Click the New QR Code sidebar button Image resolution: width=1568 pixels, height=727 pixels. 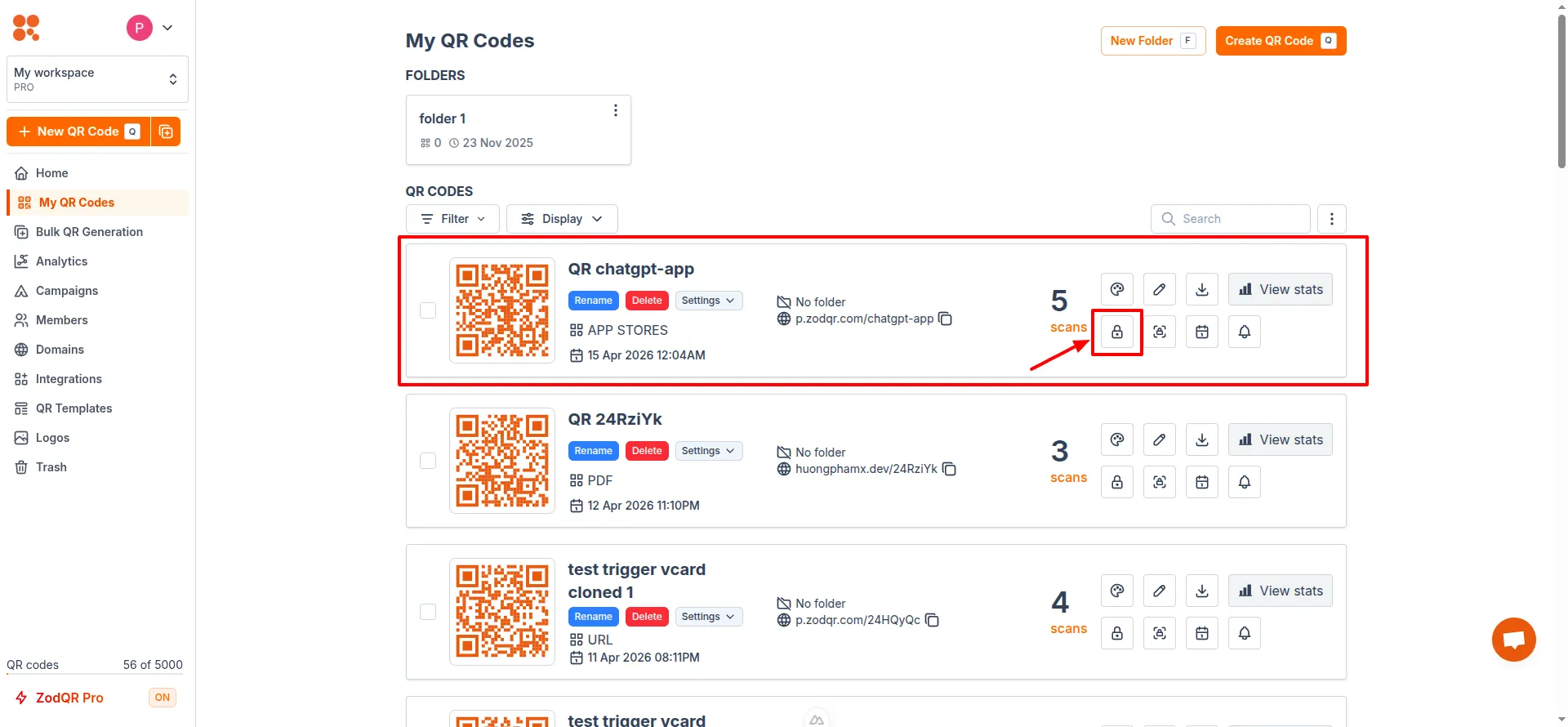78,132
